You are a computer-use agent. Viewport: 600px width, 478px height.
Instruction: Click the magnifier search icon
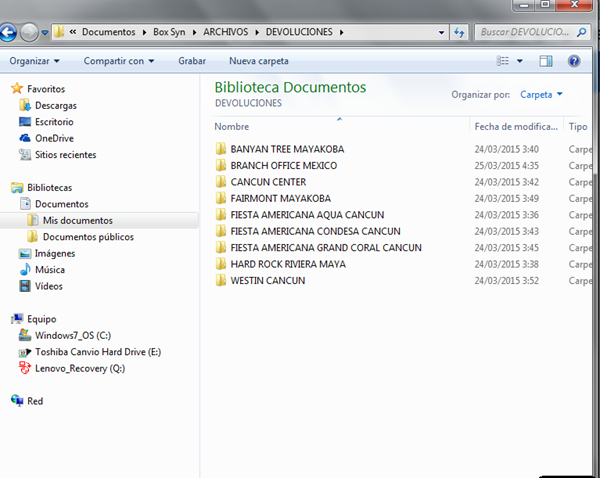[581, 32]
